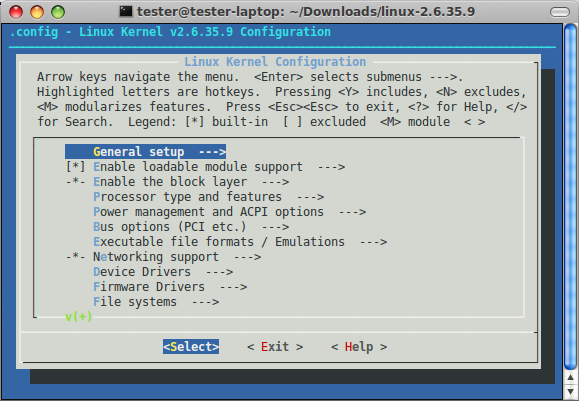Click the -*- marker for Networking support
The width and height of the screenshot is (579, 401).
click(75, 257)
